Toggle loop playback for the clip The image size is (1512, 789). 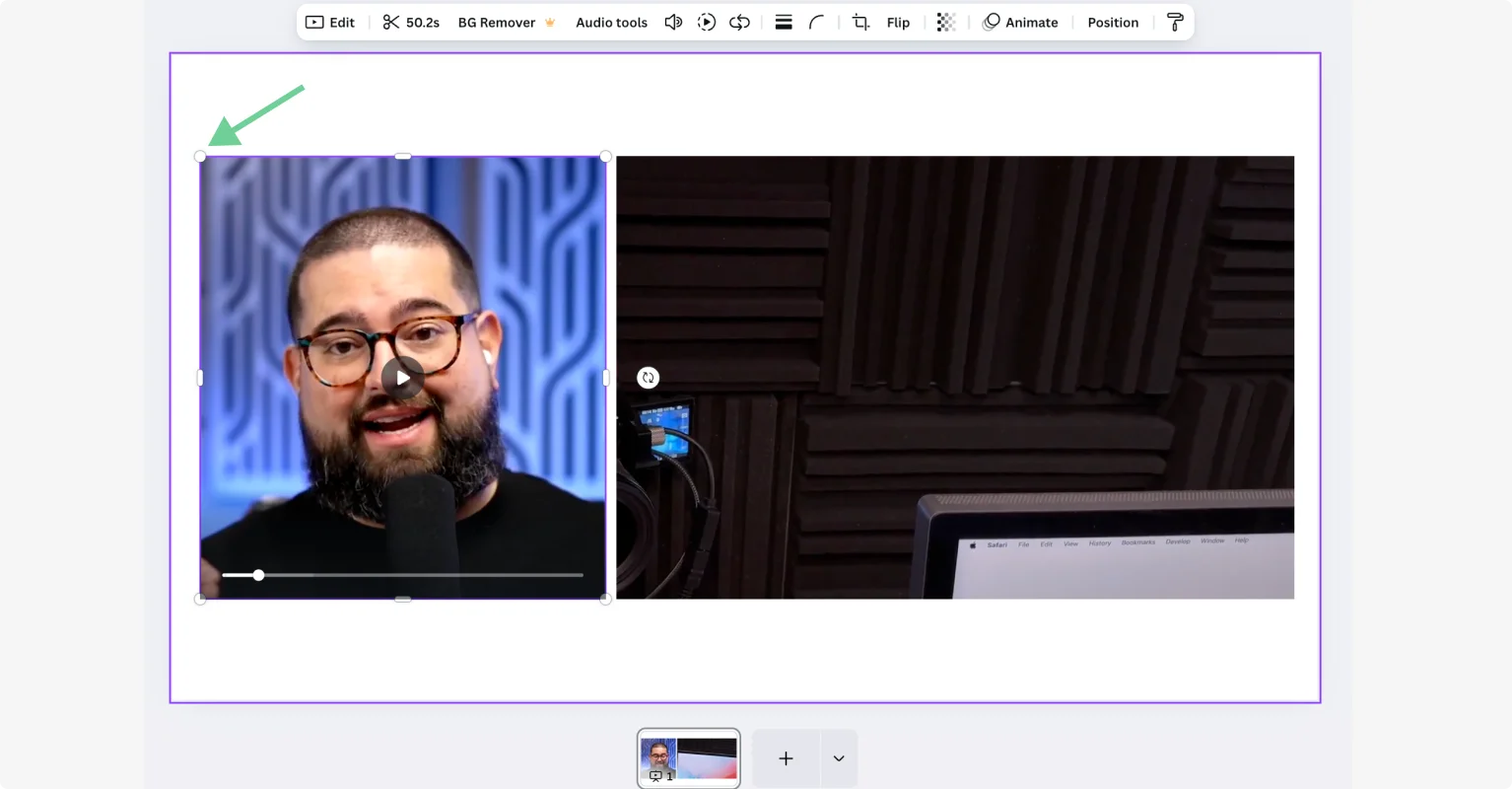pyautogui.click(x=739, y=22)
